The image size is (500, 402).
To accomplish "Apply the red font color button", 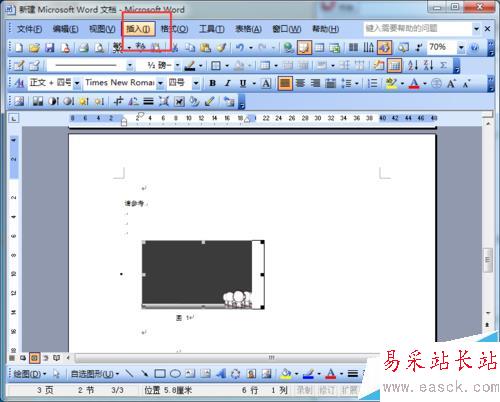I will [414, 83].
